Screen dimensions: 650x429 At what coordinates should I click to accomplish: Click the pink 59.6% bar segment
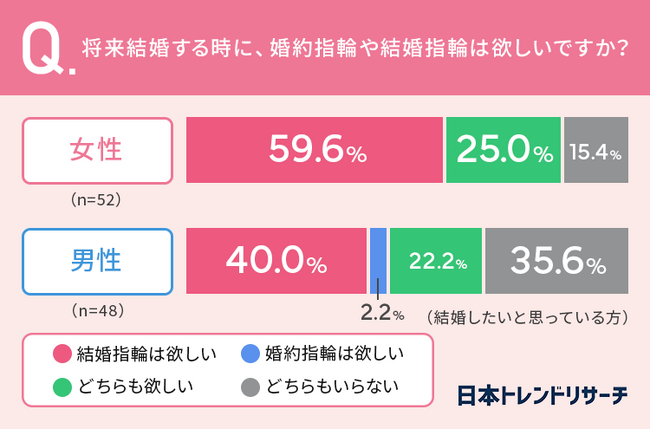[314, 151]
